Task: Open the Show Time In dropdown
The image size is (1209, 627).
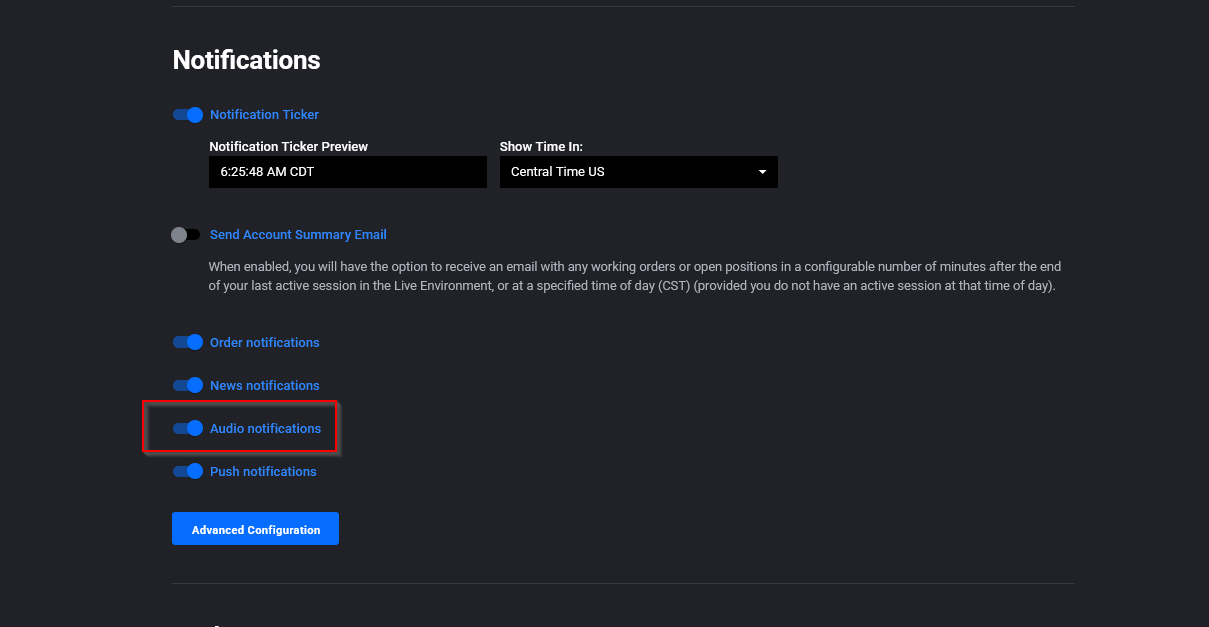Action: coord(638,172)
